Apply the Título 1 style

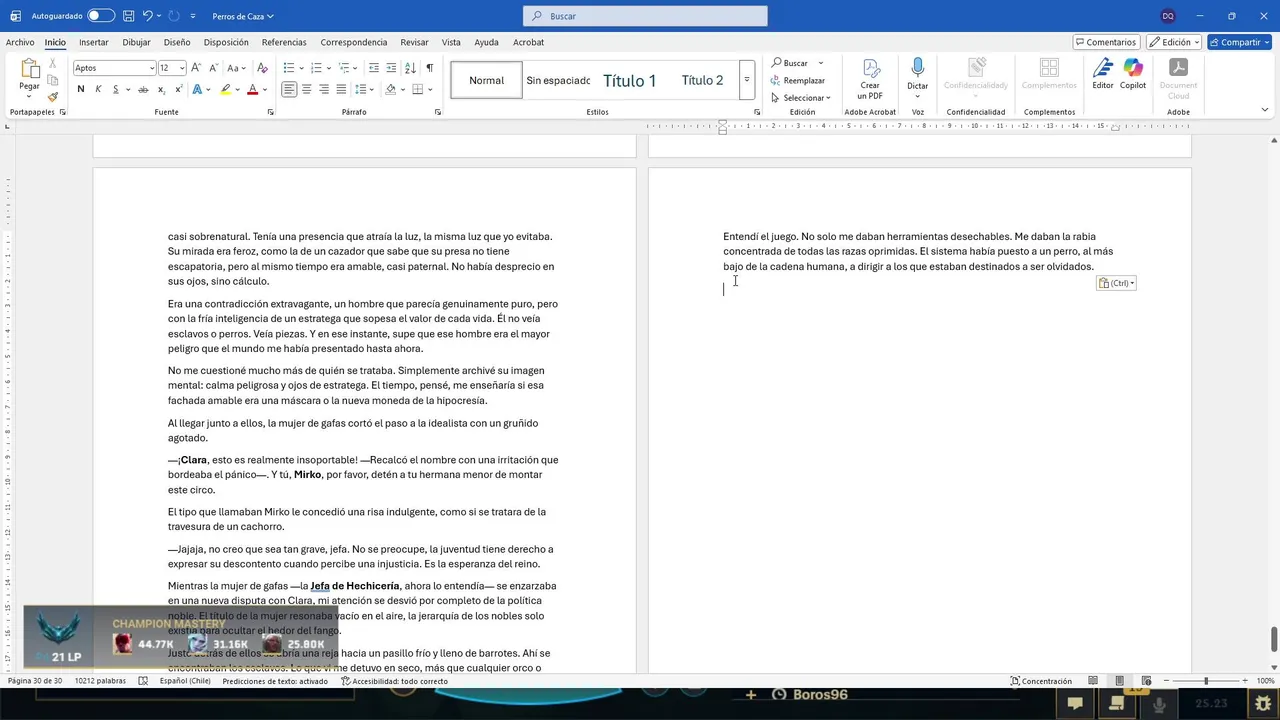click(x=629, y=80)
